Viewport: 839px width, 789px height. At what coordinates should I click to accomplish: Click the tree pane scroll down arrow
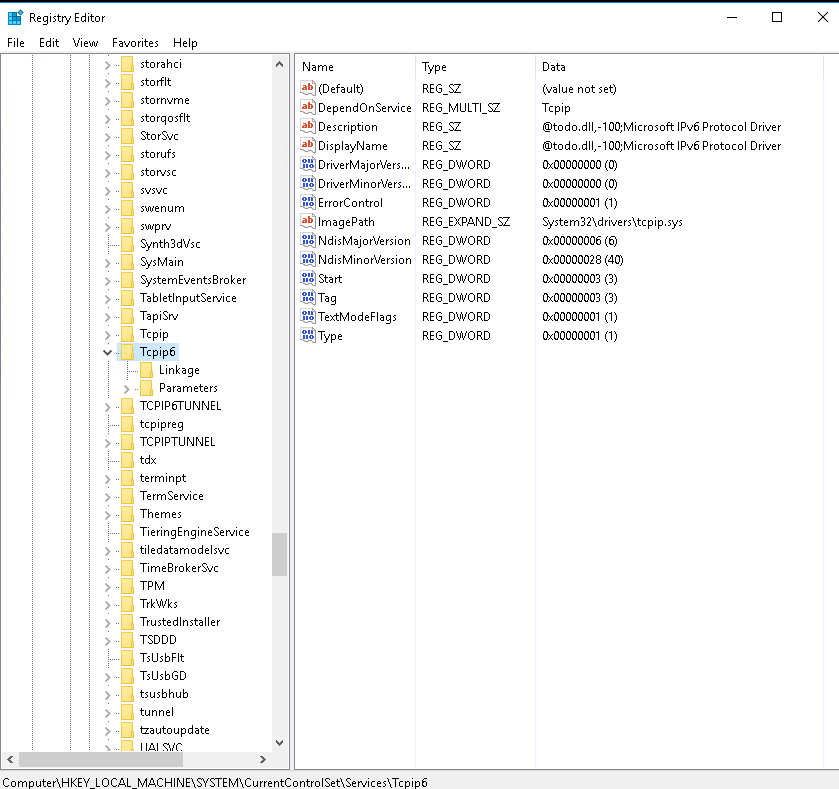tap(280, 743)
